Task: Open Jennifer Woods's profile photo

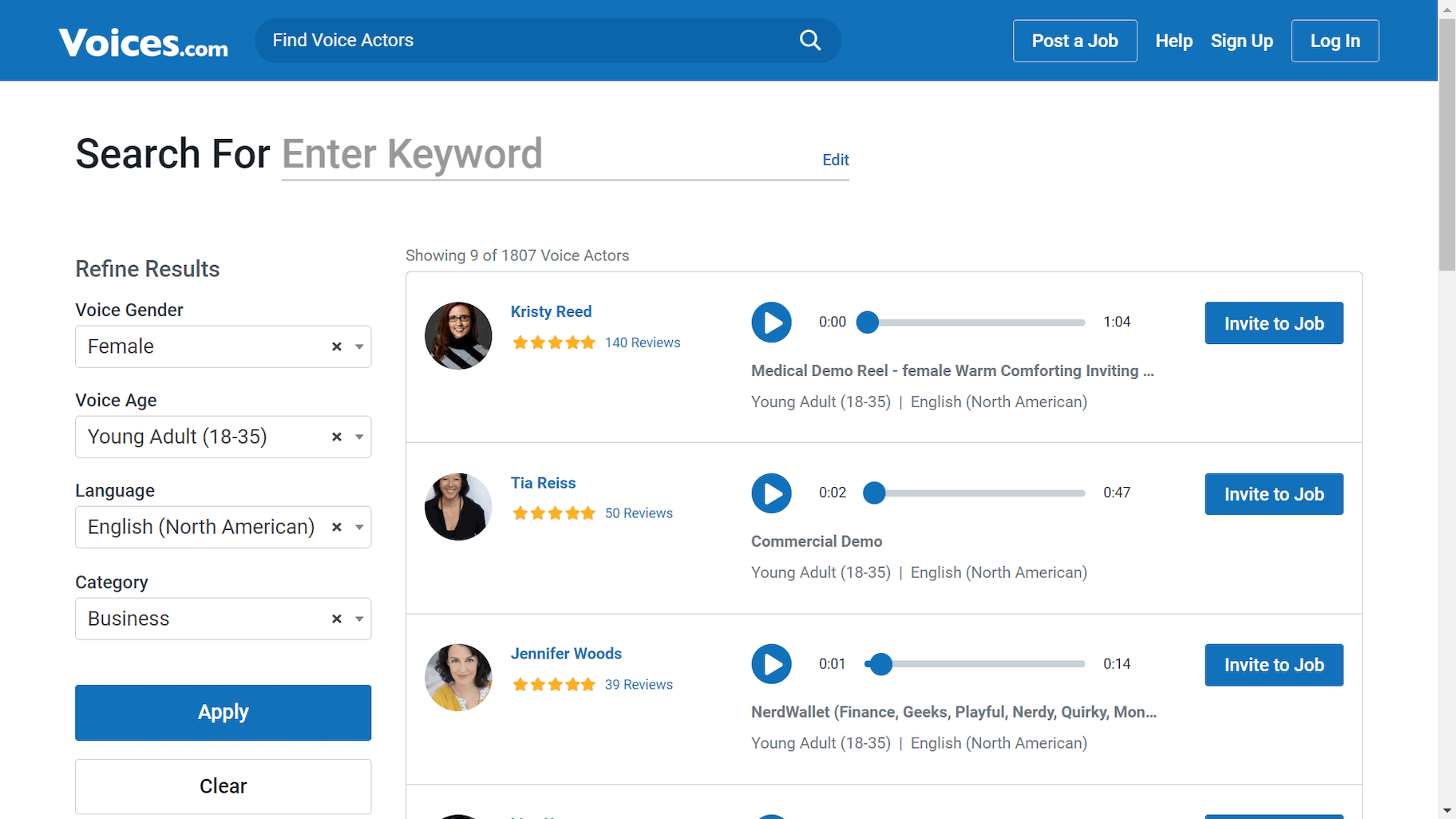Action: (x=458, y=678)
